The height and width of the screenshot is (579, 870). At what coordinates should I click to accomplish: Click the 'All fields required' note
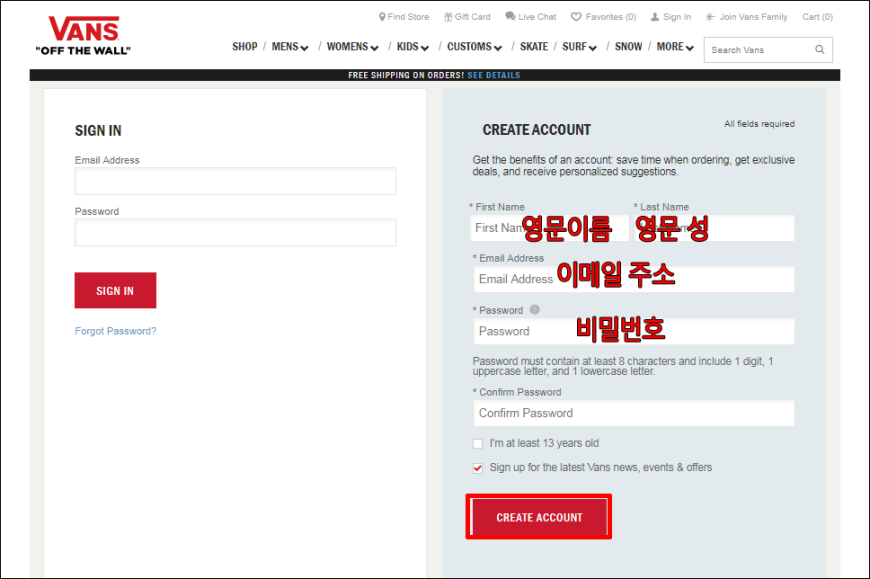click(x=759, y=124)
